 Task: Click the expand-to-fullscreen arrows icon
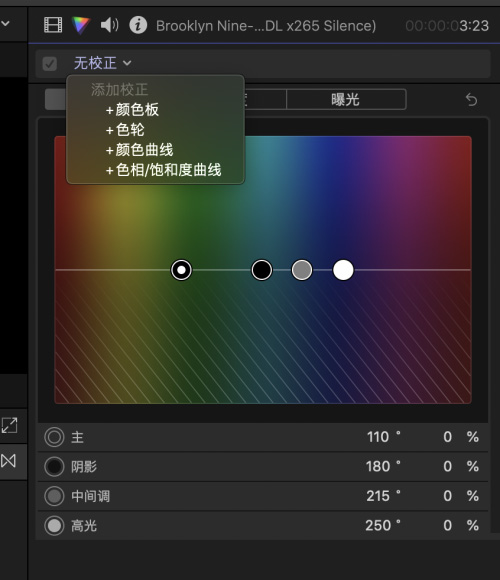(9, 425)
